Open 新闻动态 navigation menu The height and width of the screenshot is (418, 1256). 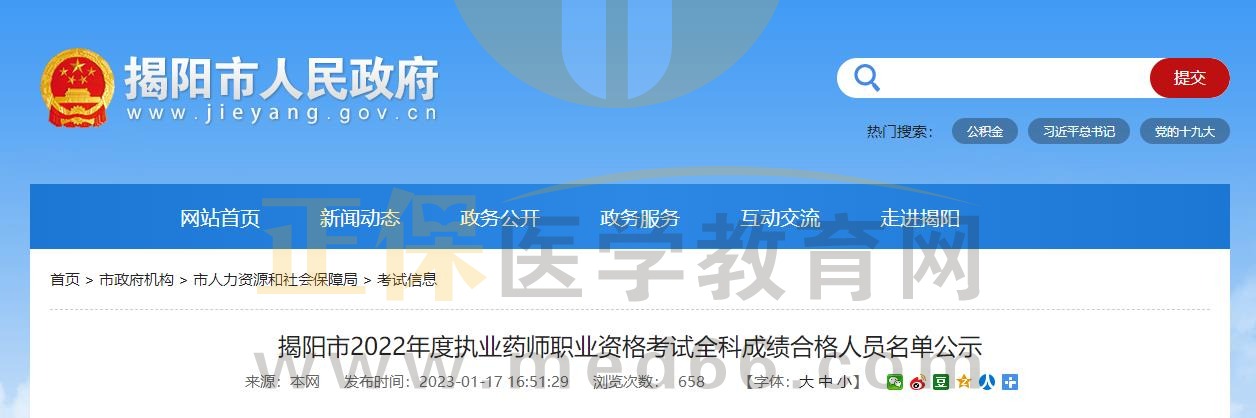(360, 218)
